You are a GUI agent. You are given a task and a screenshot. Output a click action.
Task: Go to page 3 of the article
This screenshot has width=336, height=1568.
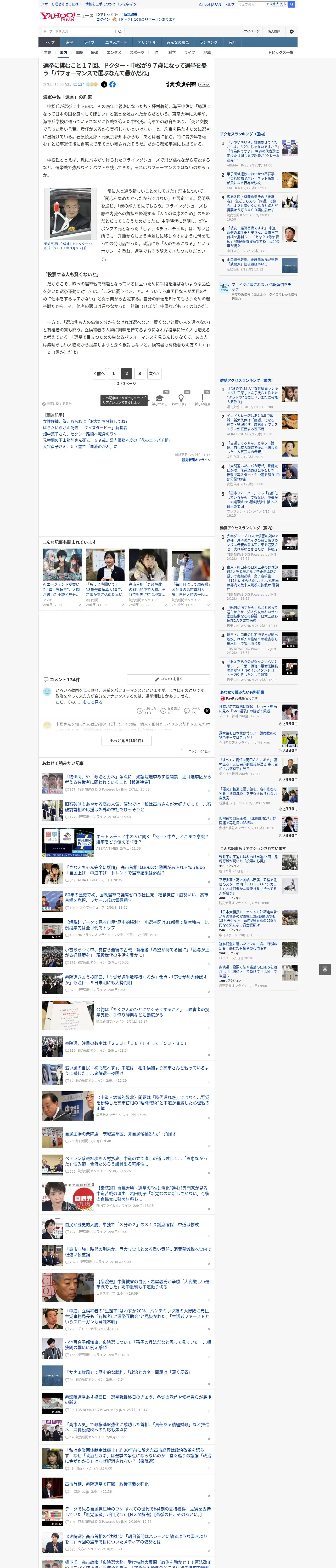(140, 373)
